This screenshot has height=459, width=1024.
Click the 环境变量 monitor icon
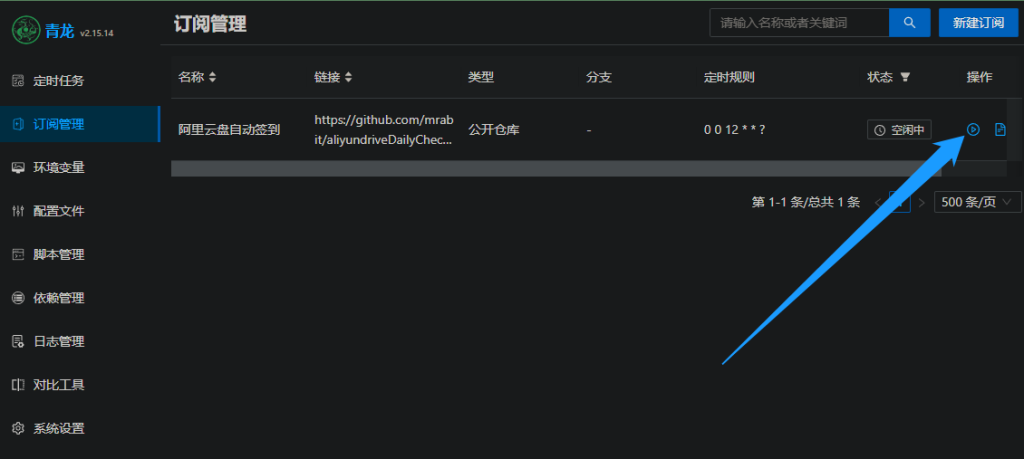point(18,168)
